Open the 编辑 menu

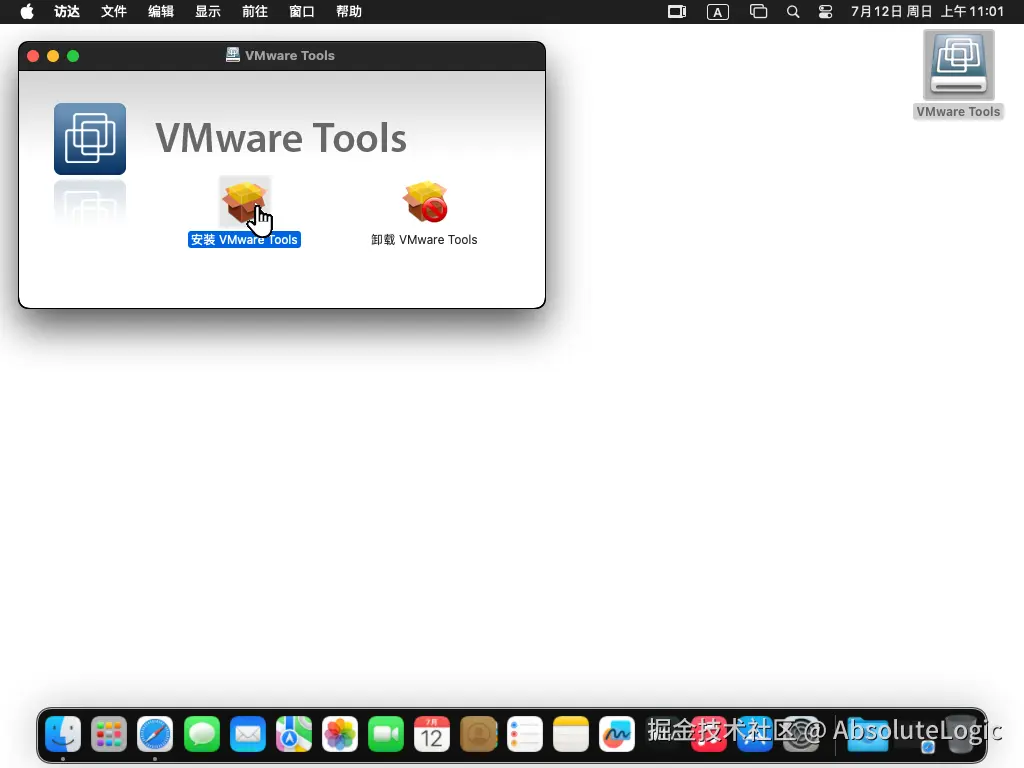pos(161,11)
